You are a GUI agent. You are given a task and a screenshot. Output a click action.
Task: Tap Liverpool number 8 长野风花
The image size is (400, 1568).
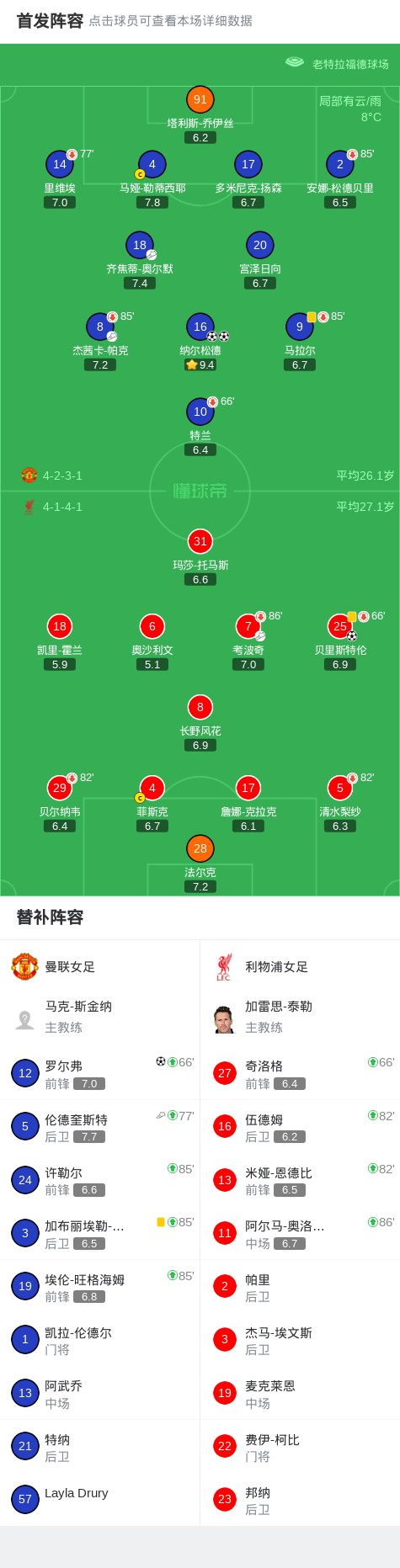click(200, 707)
